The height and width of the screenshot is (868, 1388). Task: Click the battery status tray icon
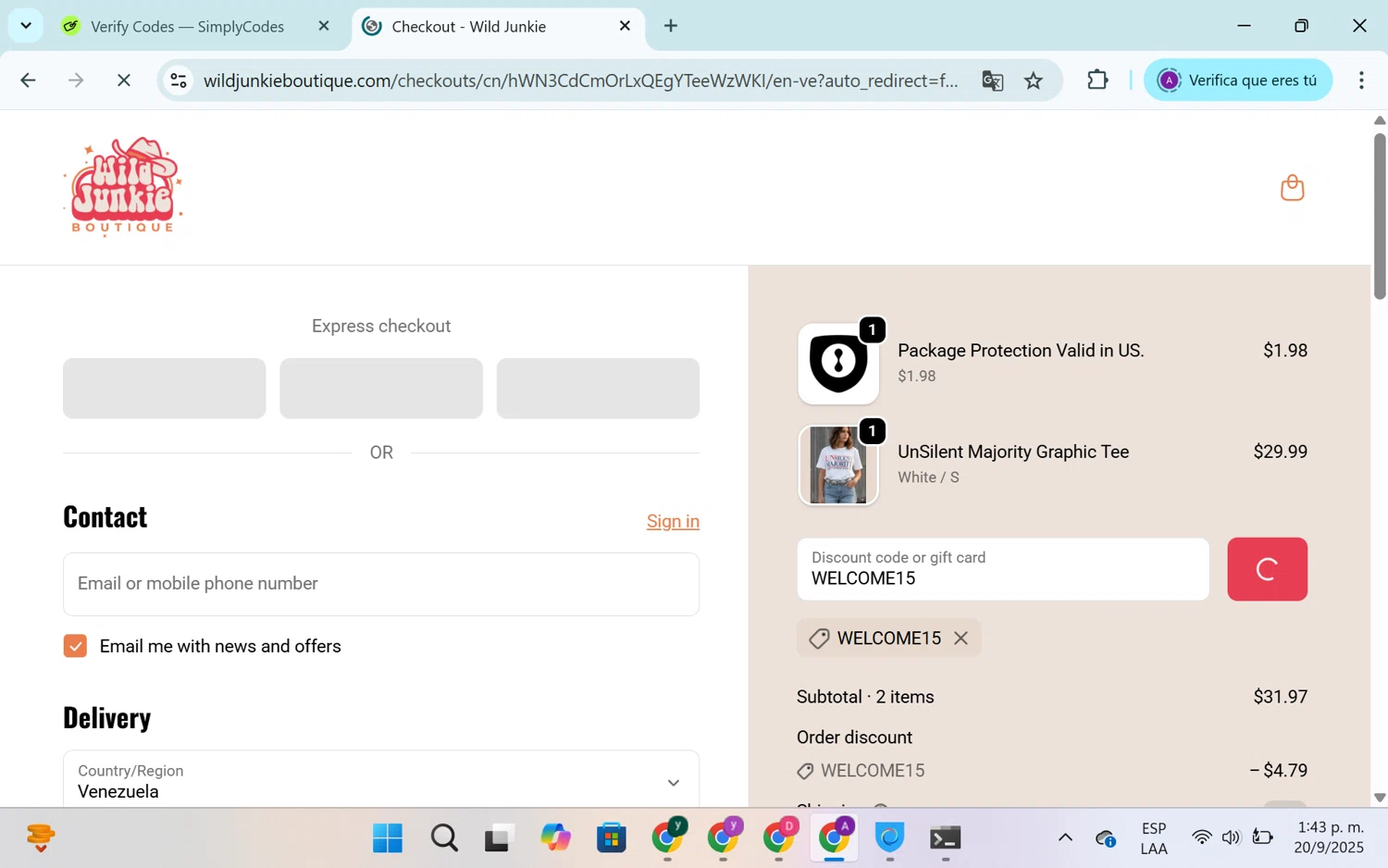click(1262, 838)
